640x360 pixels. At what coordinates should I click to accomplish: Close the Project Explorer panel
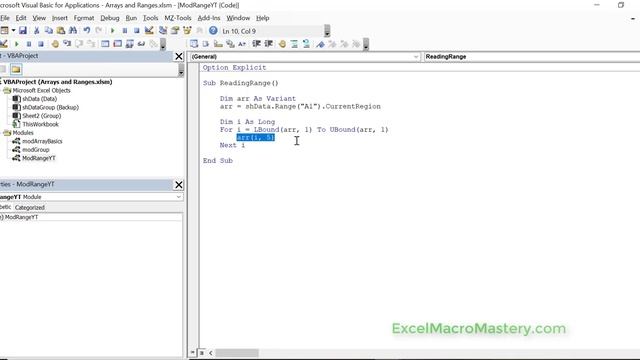coord(179,56)
